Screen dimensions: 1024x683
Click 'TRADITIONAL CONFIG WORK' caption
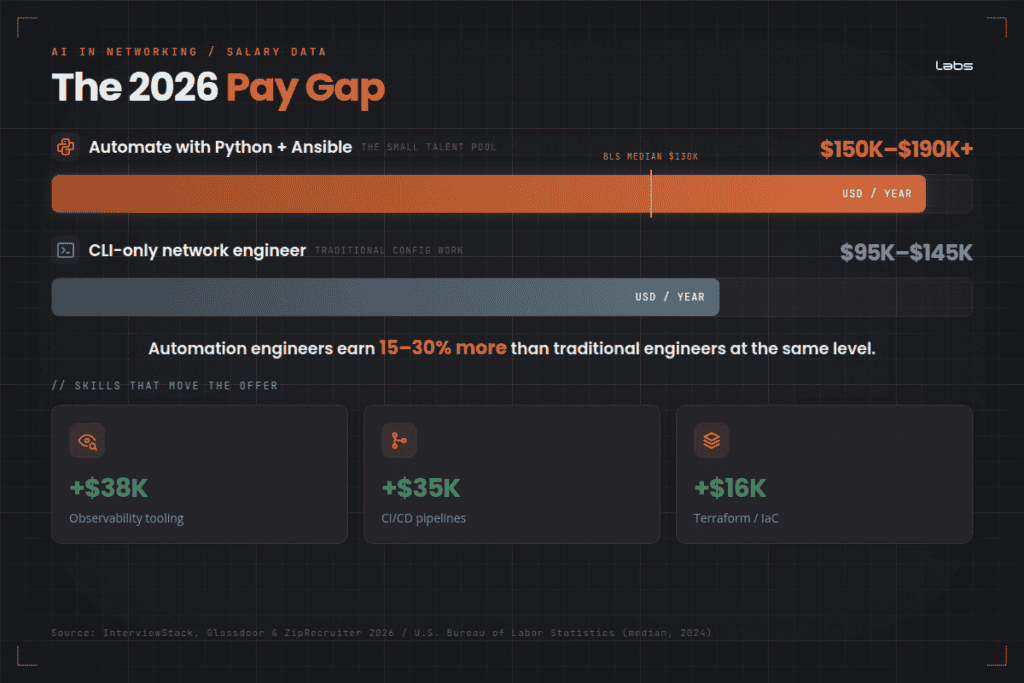[389, 250]
